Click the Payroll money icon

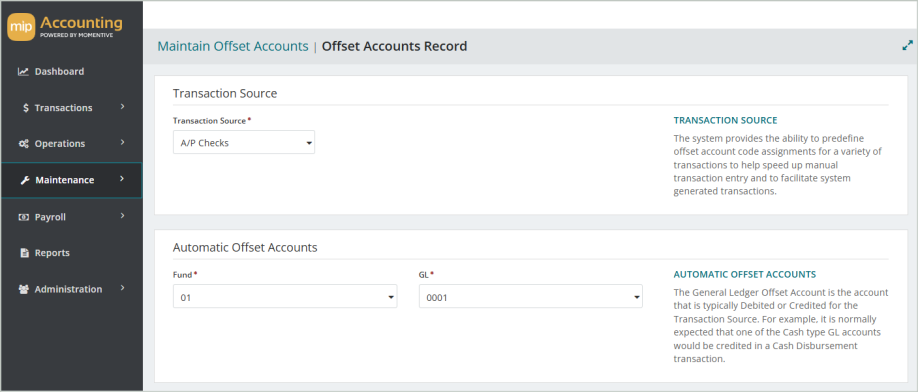point(23,217)
